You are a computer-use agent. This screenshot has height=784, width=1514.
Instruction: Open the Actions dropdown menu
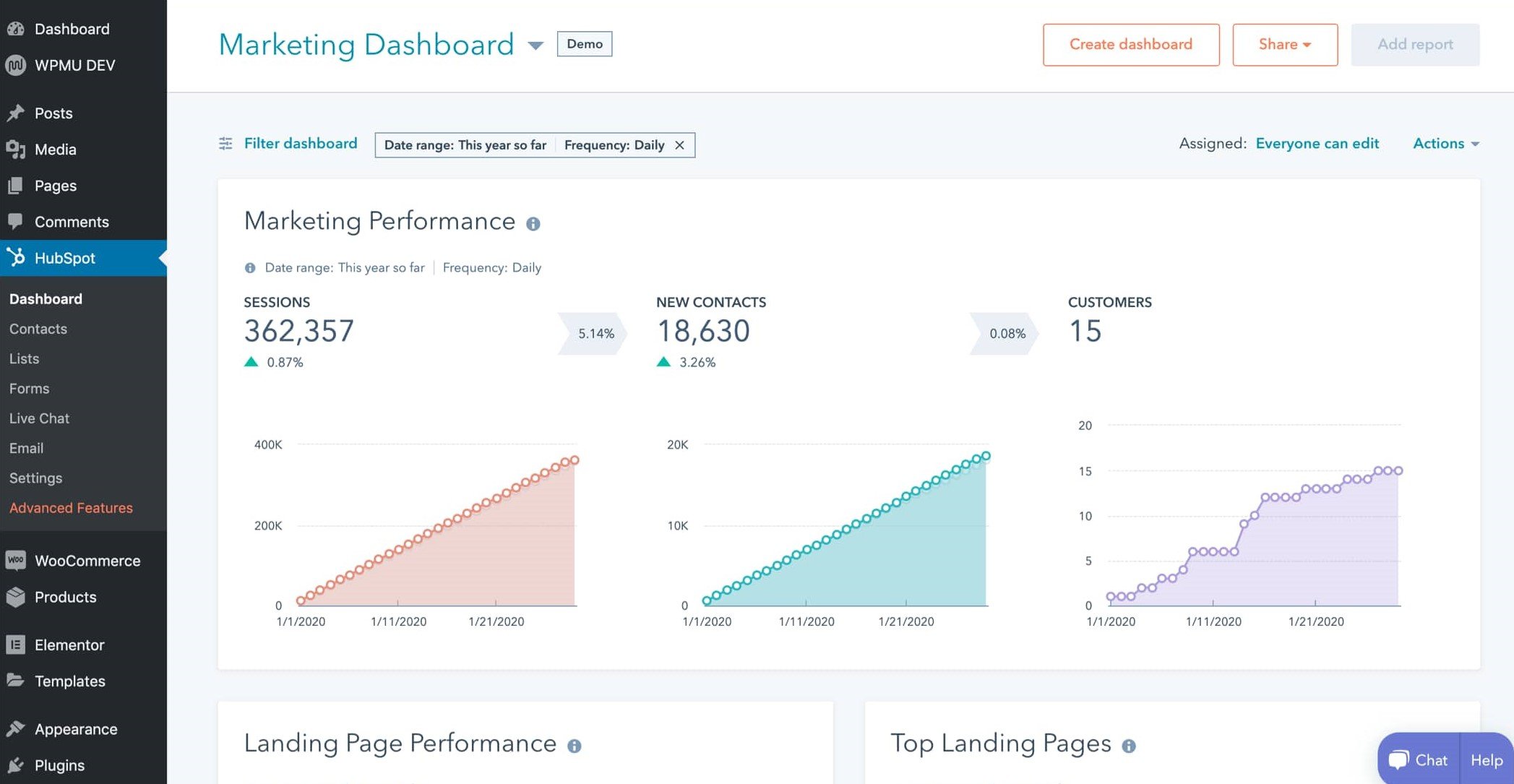tap(1445, 144)
